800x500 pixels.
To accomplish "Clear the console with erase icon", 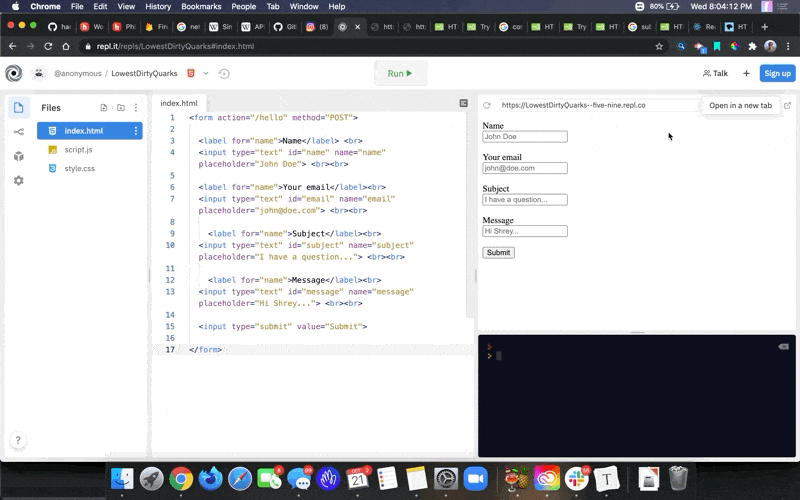I will click(783, 346).
